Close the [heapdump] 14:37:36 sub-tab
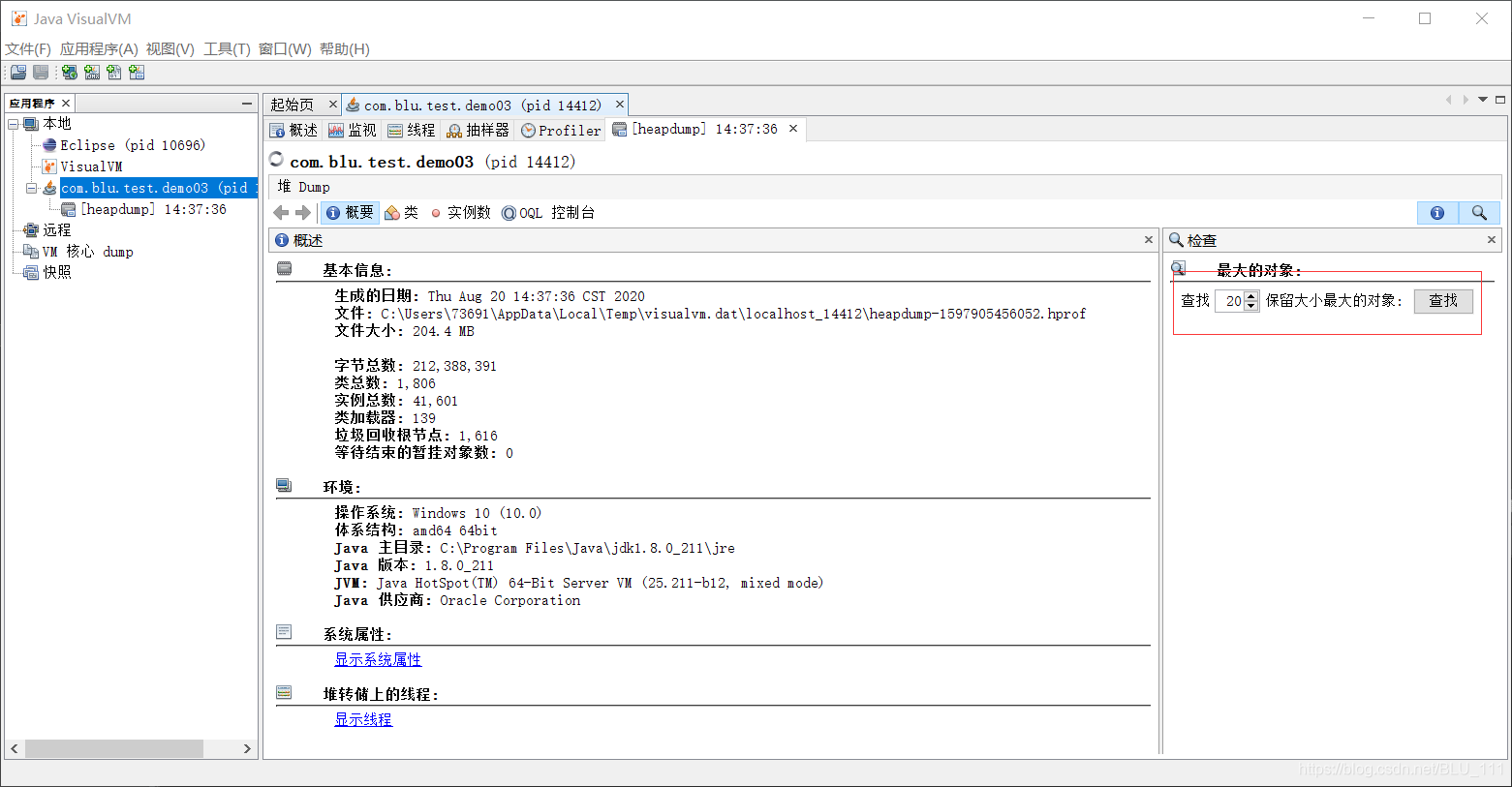The height and width of the screenshot is (787, 1512). [793, 129]
